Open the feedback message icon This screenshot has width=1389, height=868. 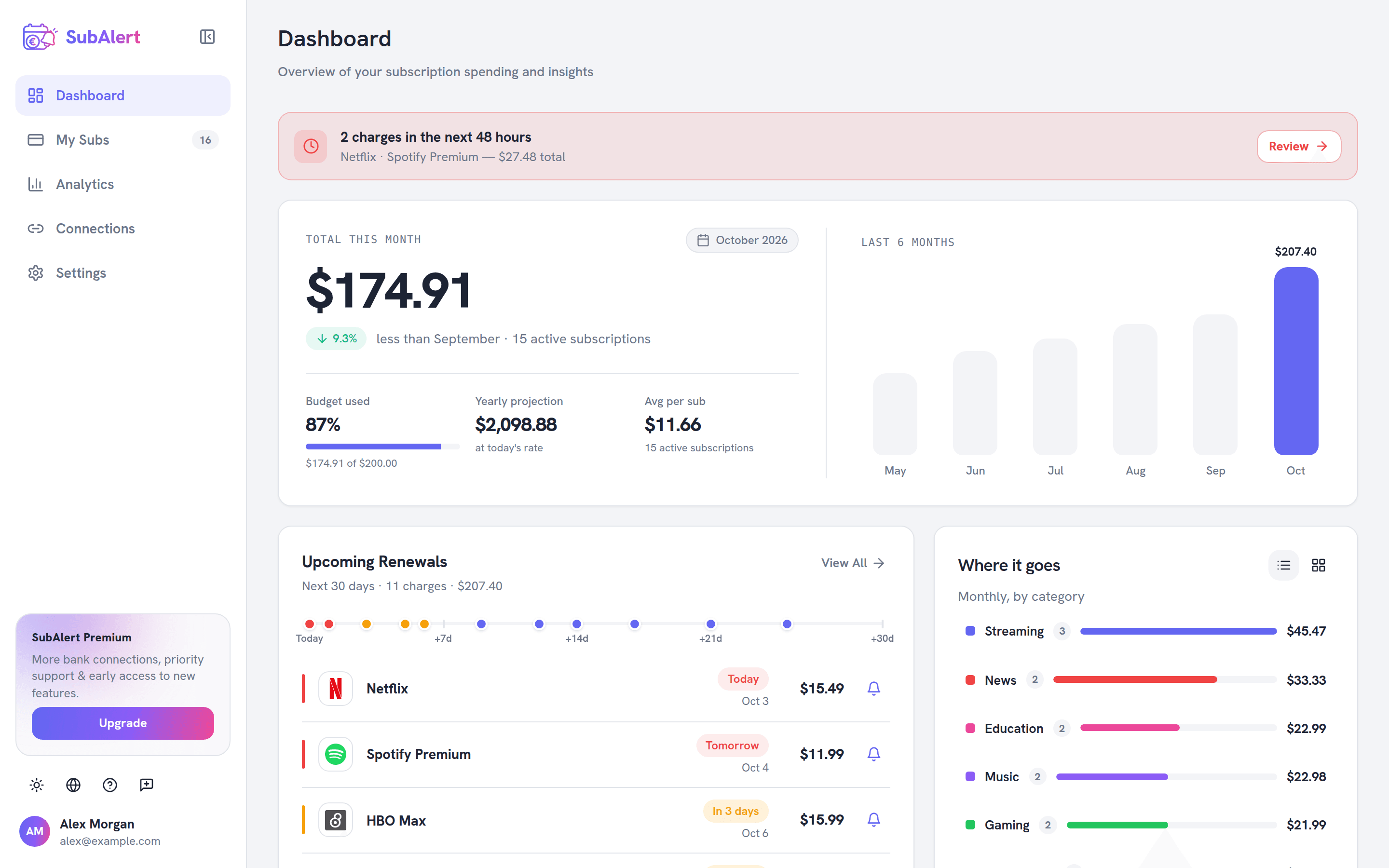tap(146, 785)
